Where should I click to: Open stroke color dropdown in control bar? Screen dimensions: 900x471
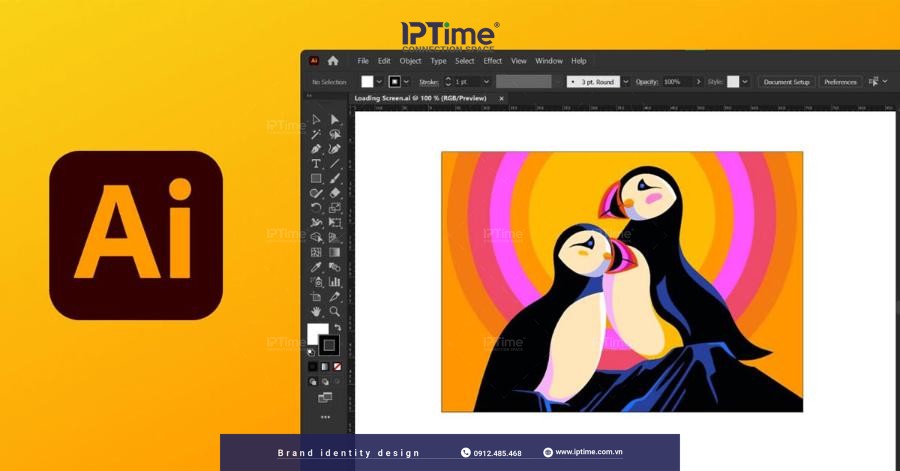pos(406,82)
